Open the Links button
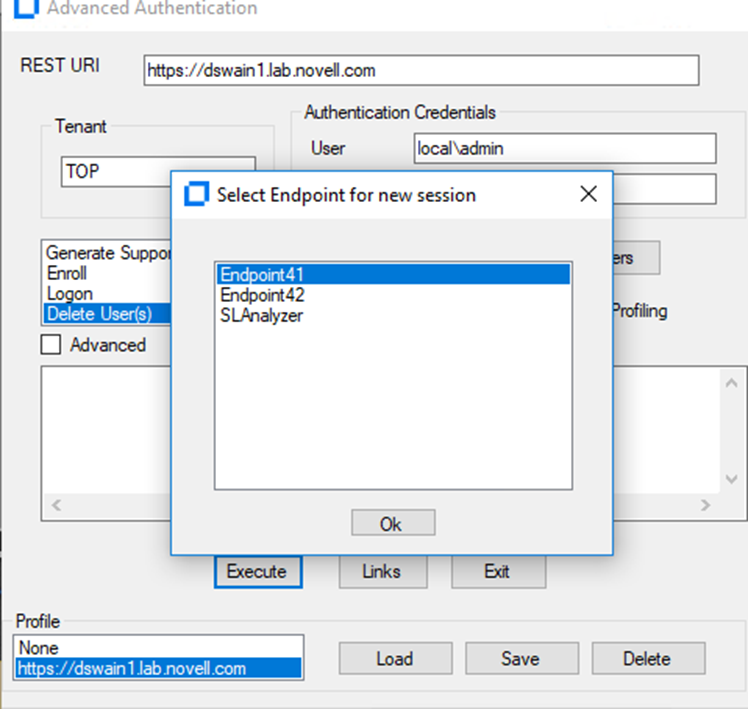The height and width of the screenshot is (709, 748). [x=383, y=571]
